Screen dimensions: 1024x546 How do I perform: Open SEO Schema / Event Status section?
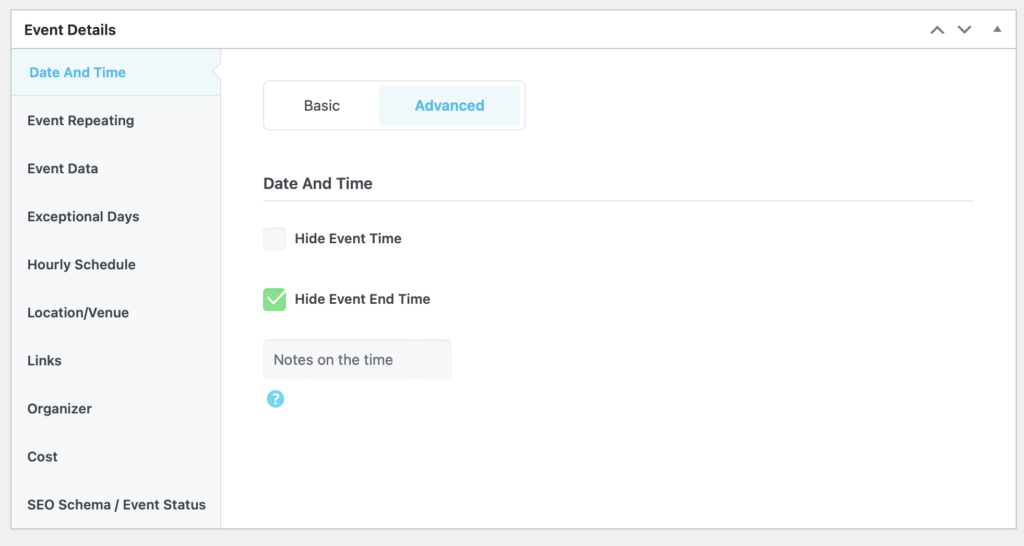click(116, 505)
